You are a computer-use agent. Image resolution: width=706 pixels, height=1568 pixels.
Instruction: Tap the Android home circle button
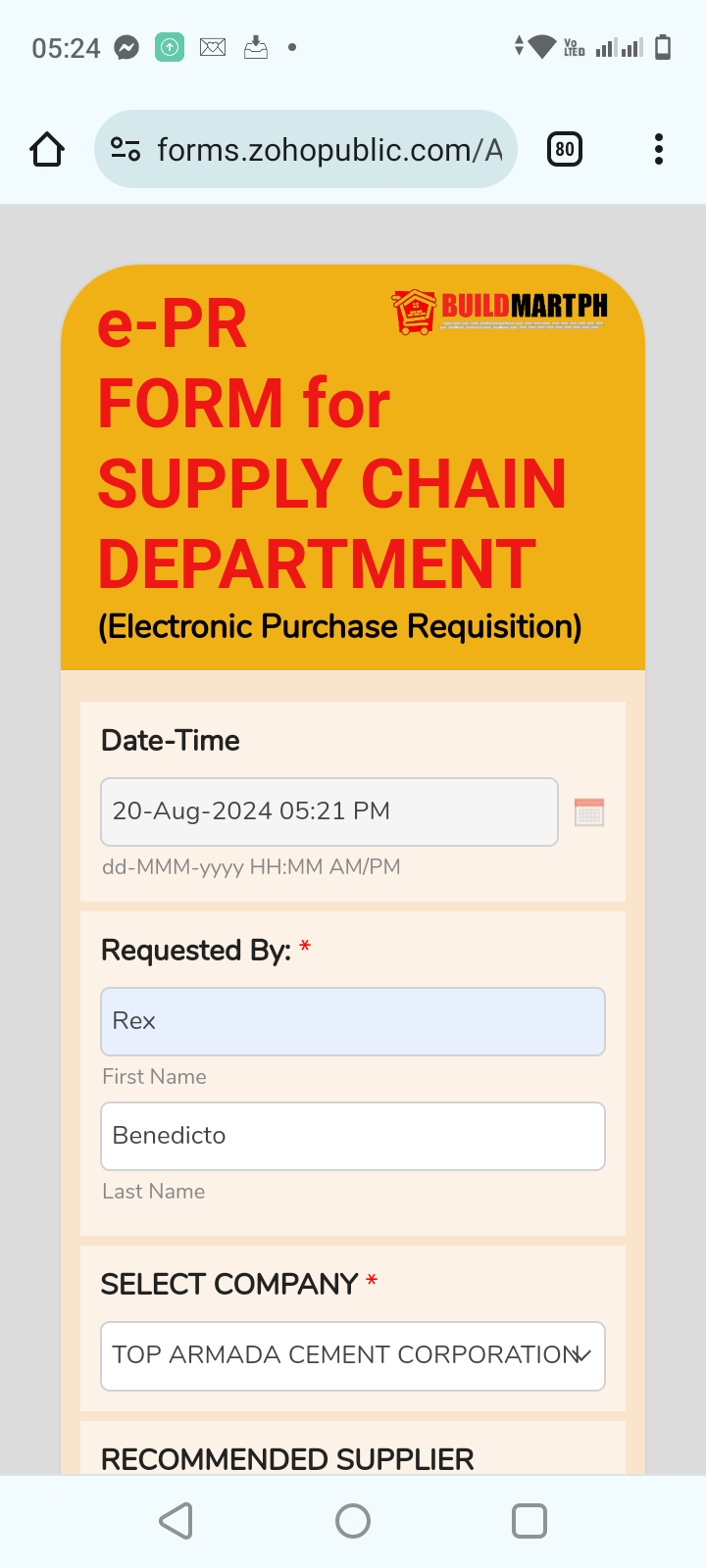(x=353, y=1521)
